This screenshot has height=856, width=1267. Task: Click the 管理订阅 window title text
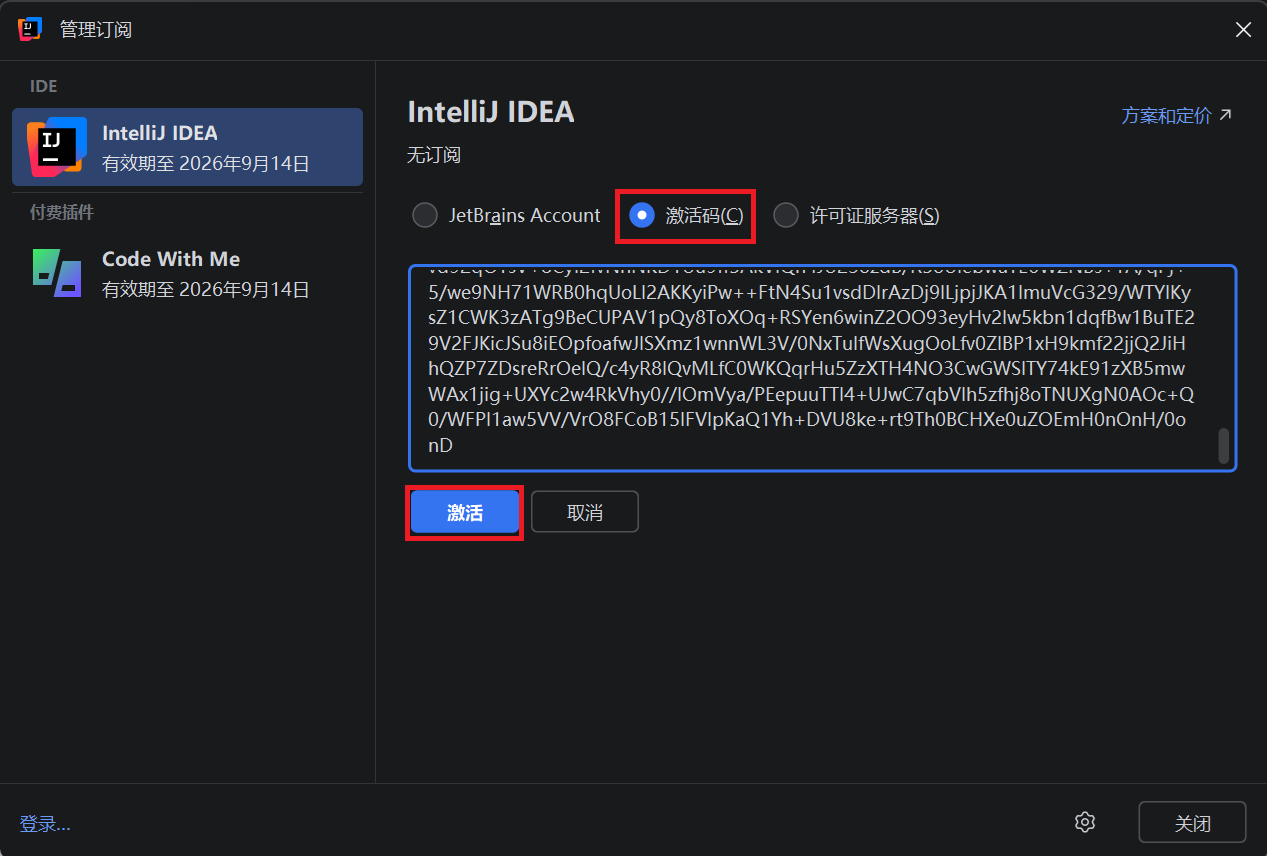(96, 30)
